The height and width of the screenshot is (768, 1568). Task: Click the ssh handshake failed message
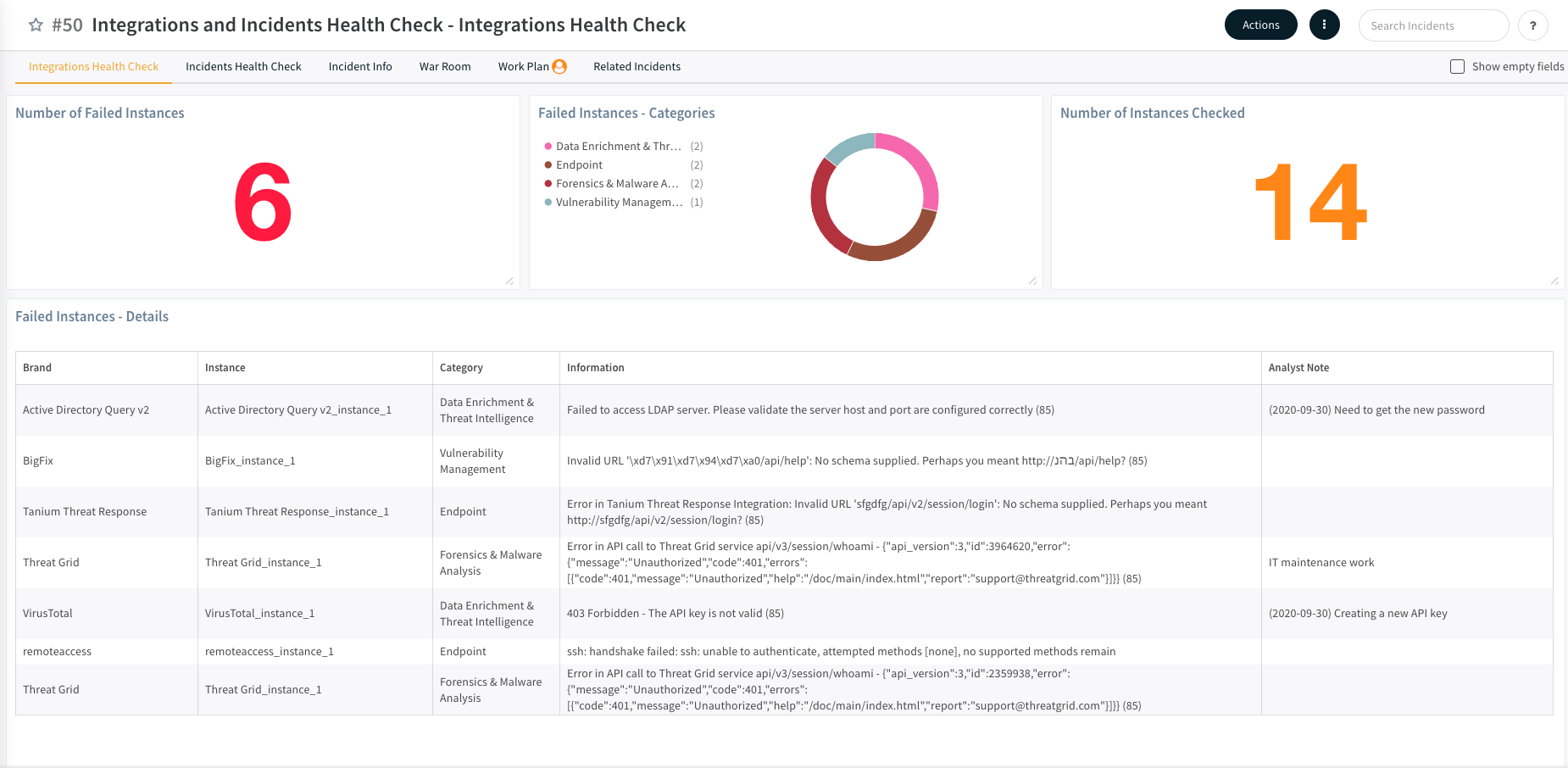(841, 651)
